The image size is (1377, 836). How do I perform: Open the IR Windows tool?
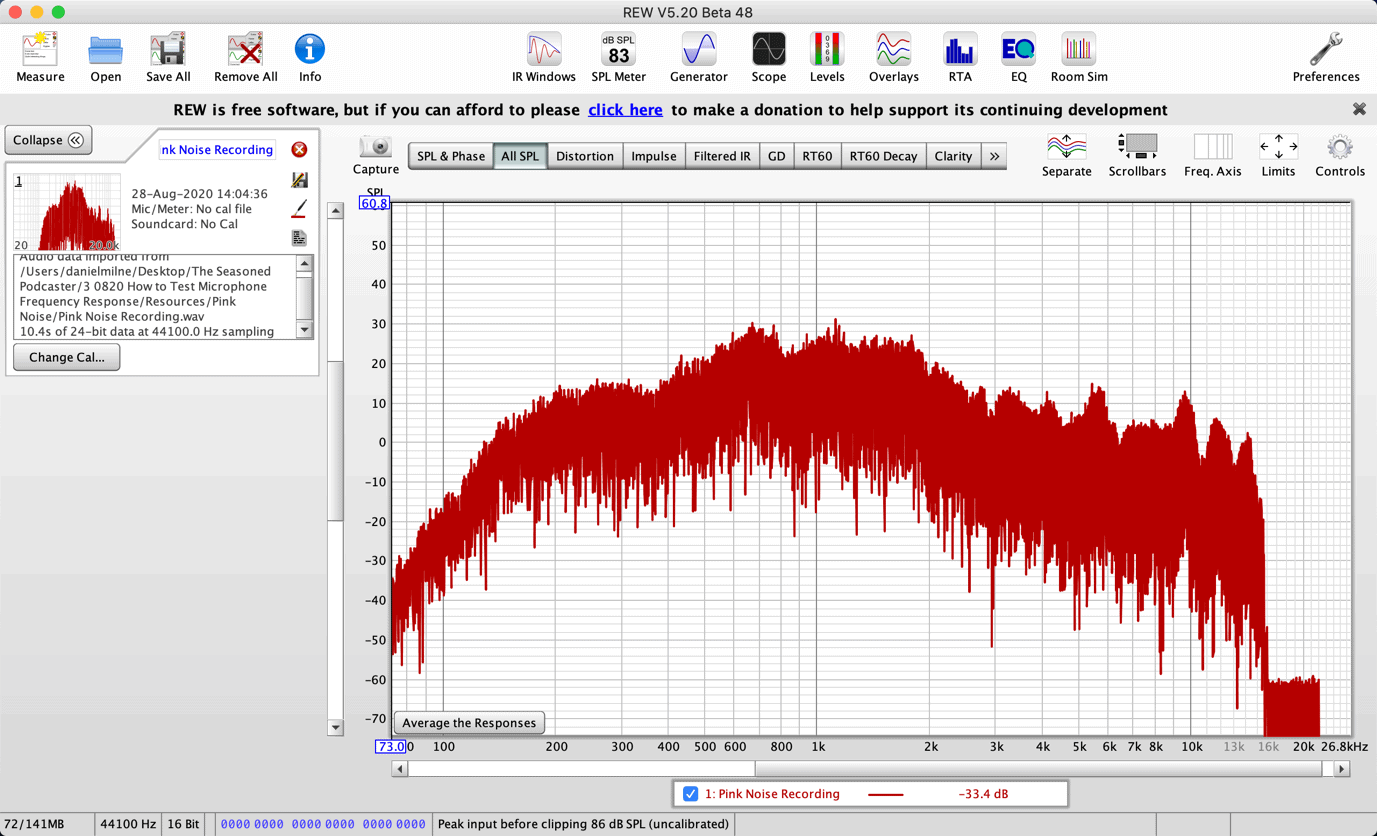tap(543, 55)
